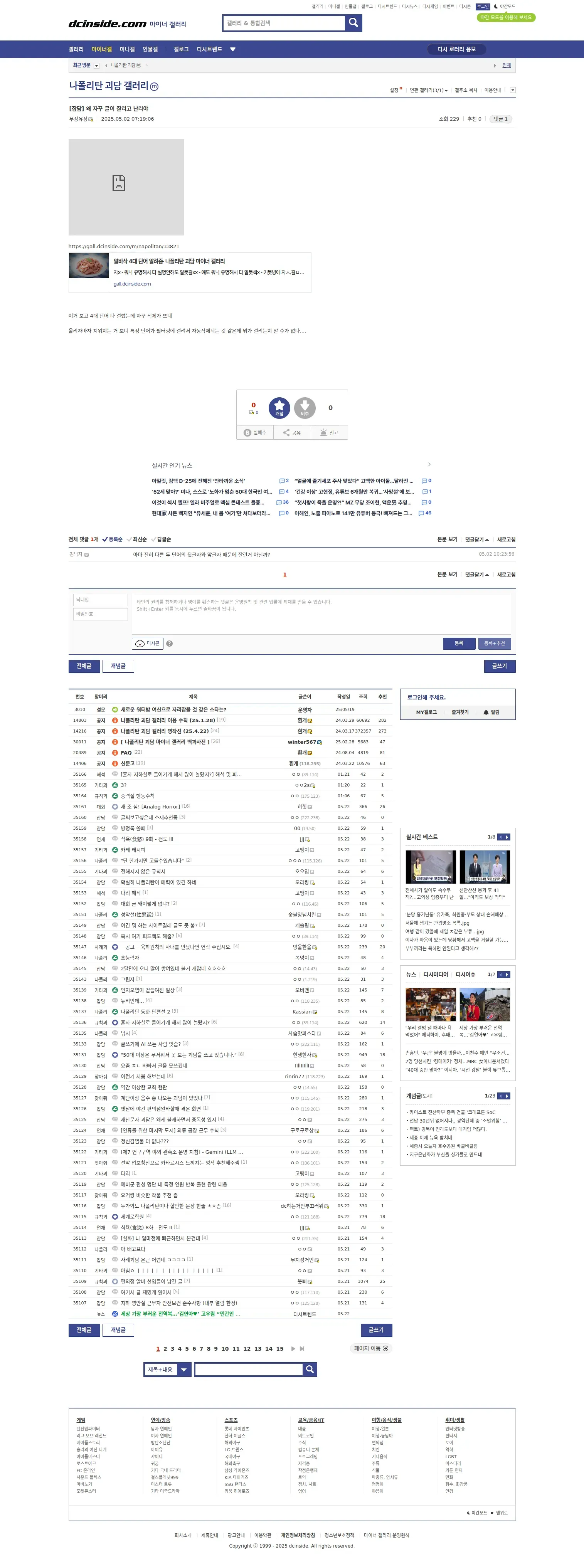Viewport: 584px width, 1568px height.
Task: Click the 댓글 1 comment count pill
Action: pyautogui.click(x=501, y=119)
